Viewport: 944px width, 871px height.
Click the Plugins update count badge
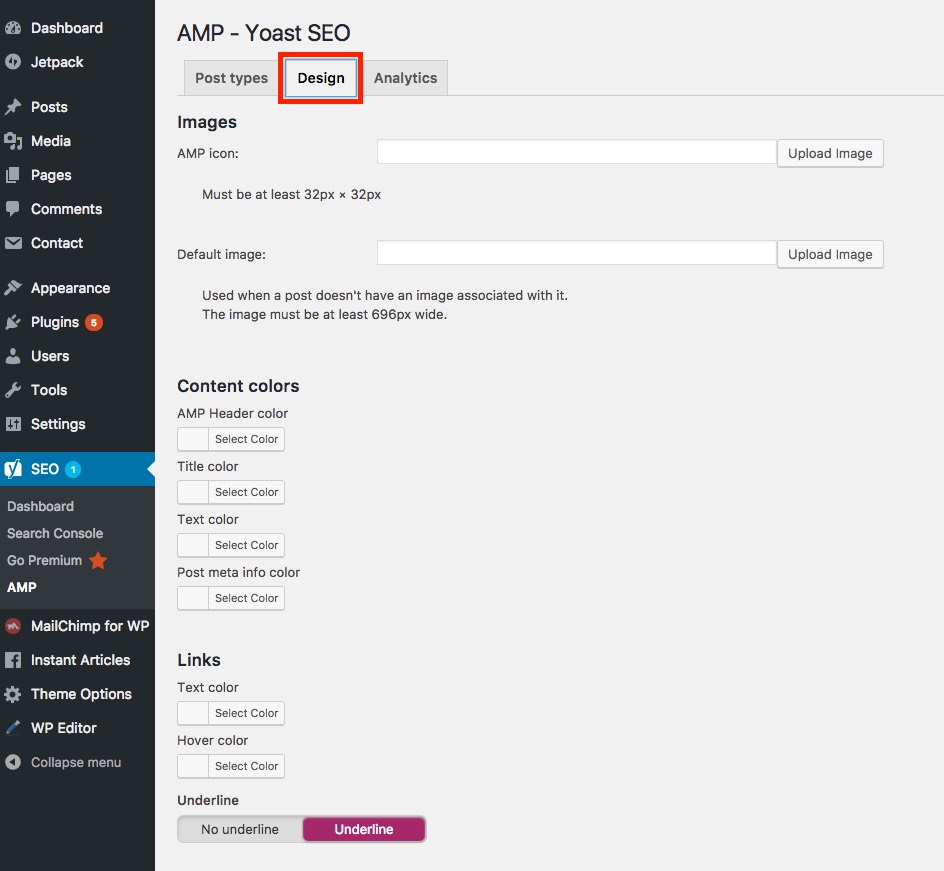click(93, 323)
